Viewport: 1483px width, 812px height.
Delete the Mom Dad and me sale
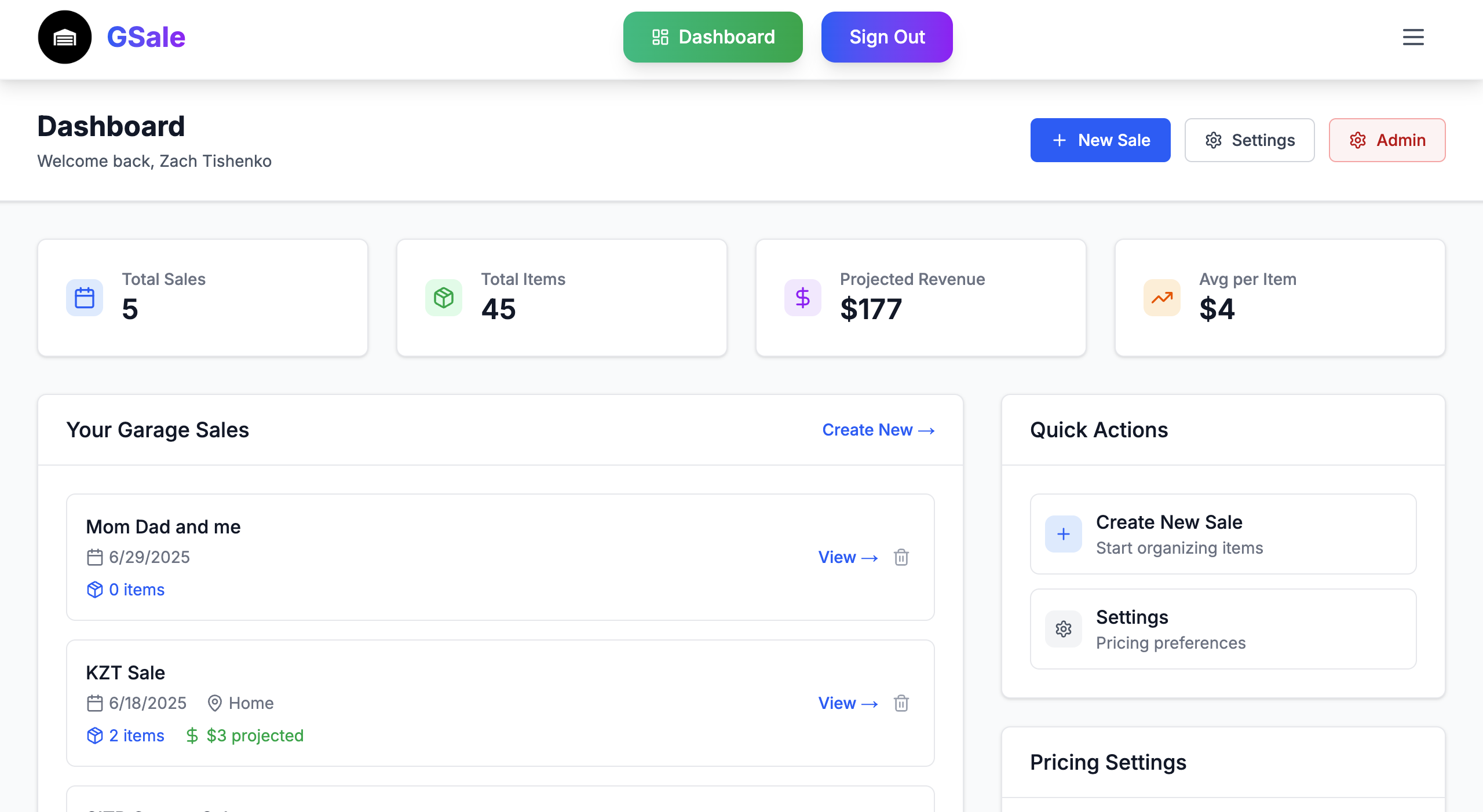coord(901,557)
